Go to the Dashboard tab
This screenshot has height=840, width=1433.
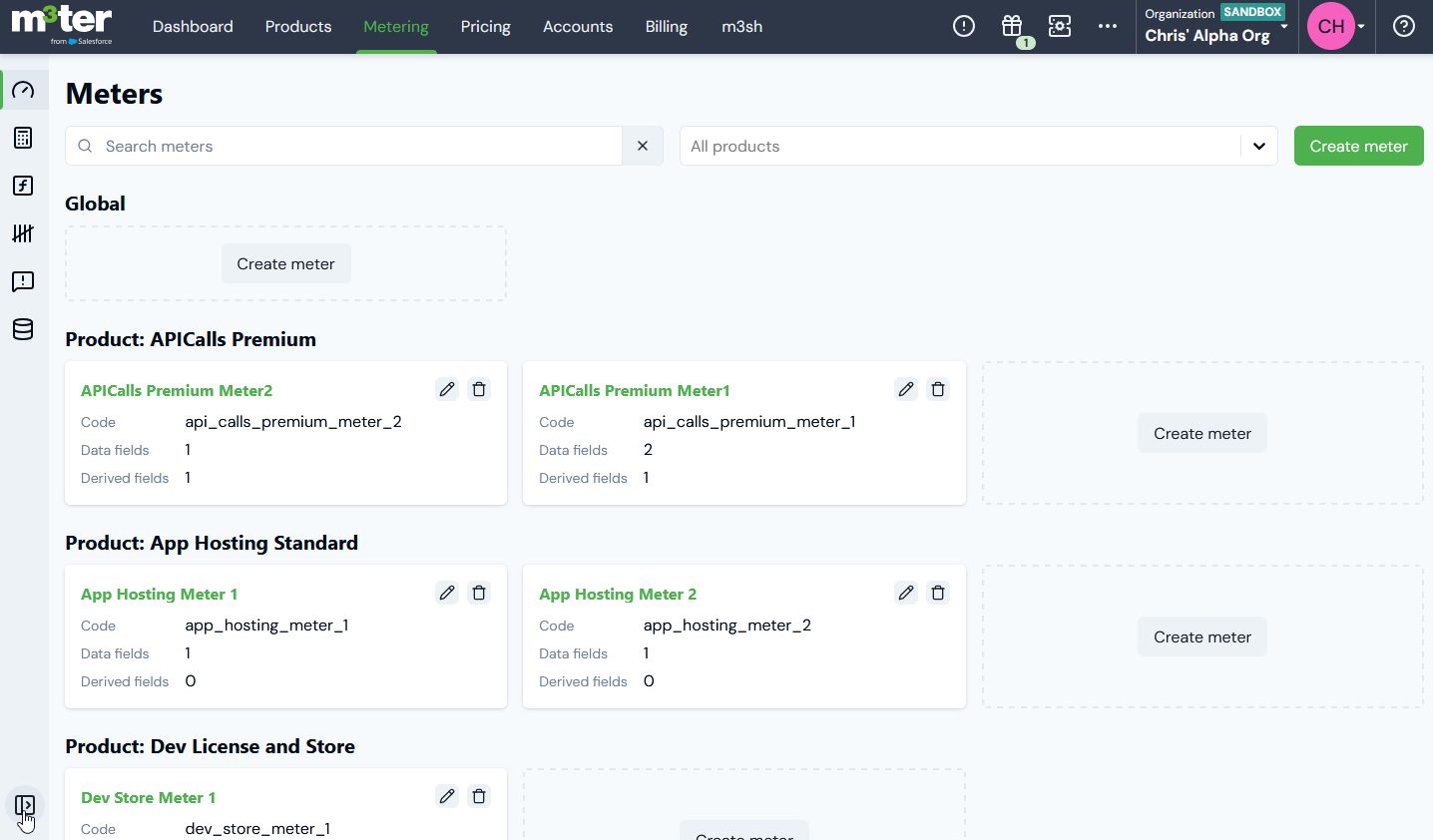point(193,27)
